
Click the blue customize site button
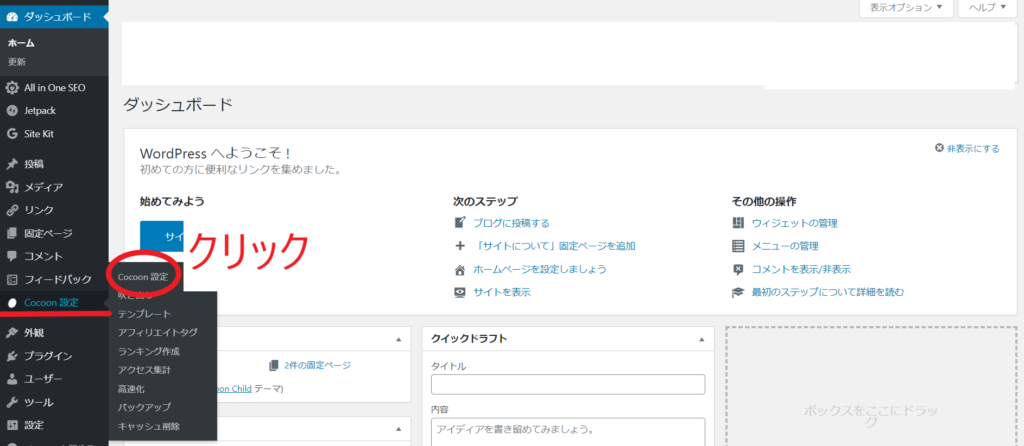click(x=162, y=237)
